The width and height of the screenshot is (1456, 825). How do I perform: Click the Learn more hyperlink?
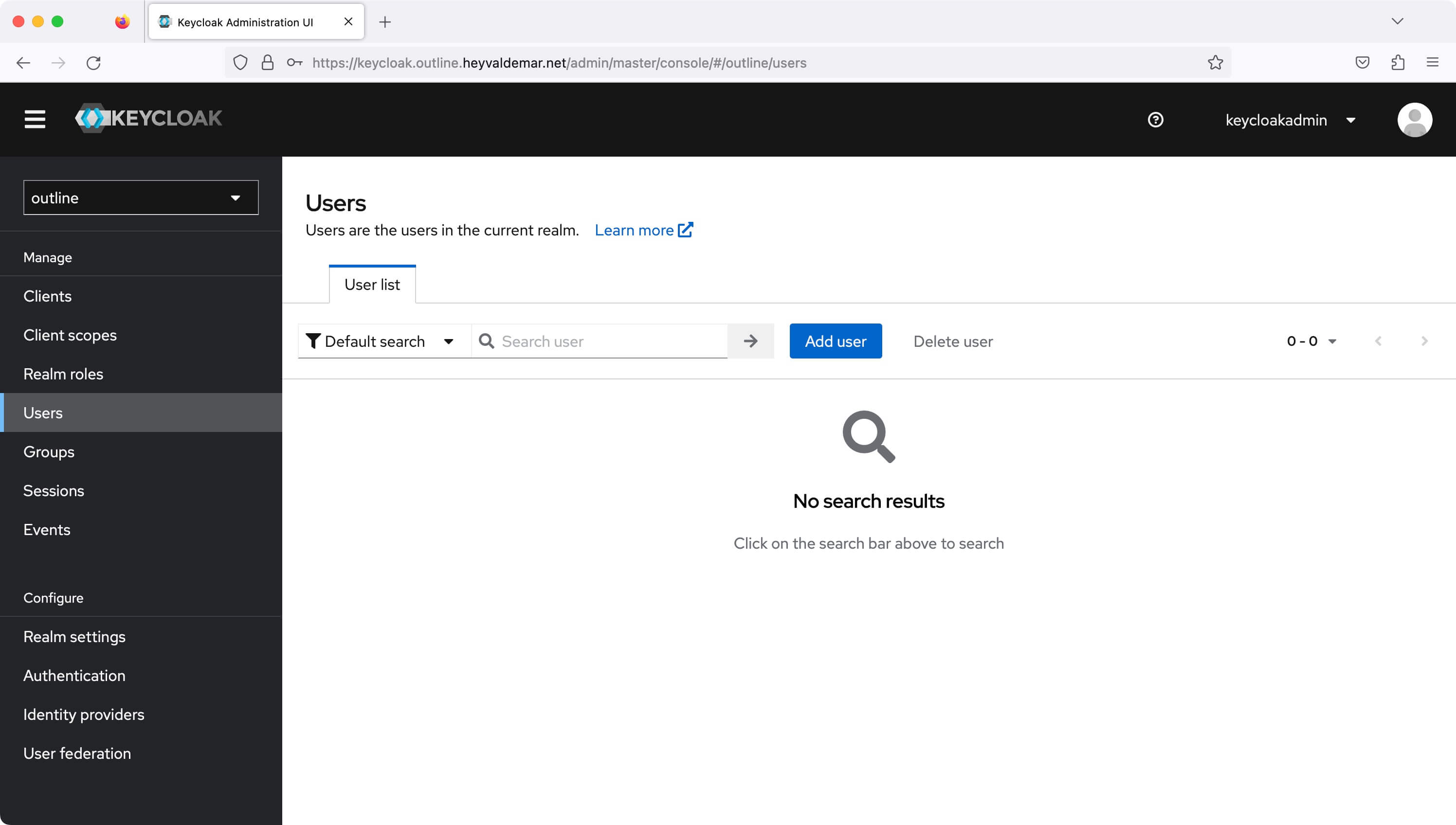[x=644, y=230]
